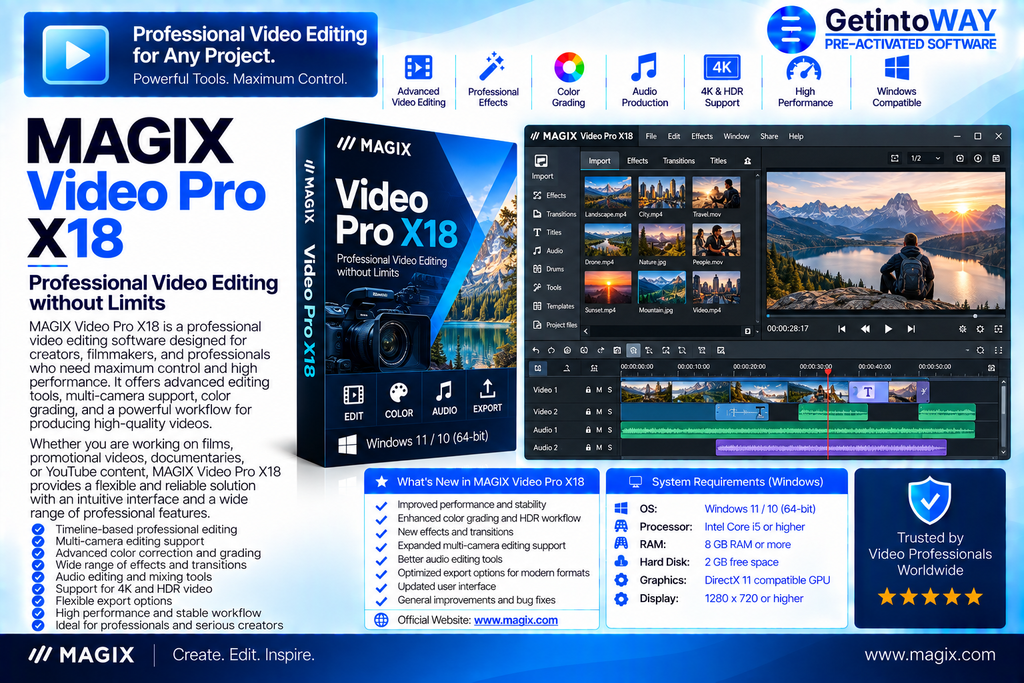Click the Audio Production music note icon

(644, 67)
